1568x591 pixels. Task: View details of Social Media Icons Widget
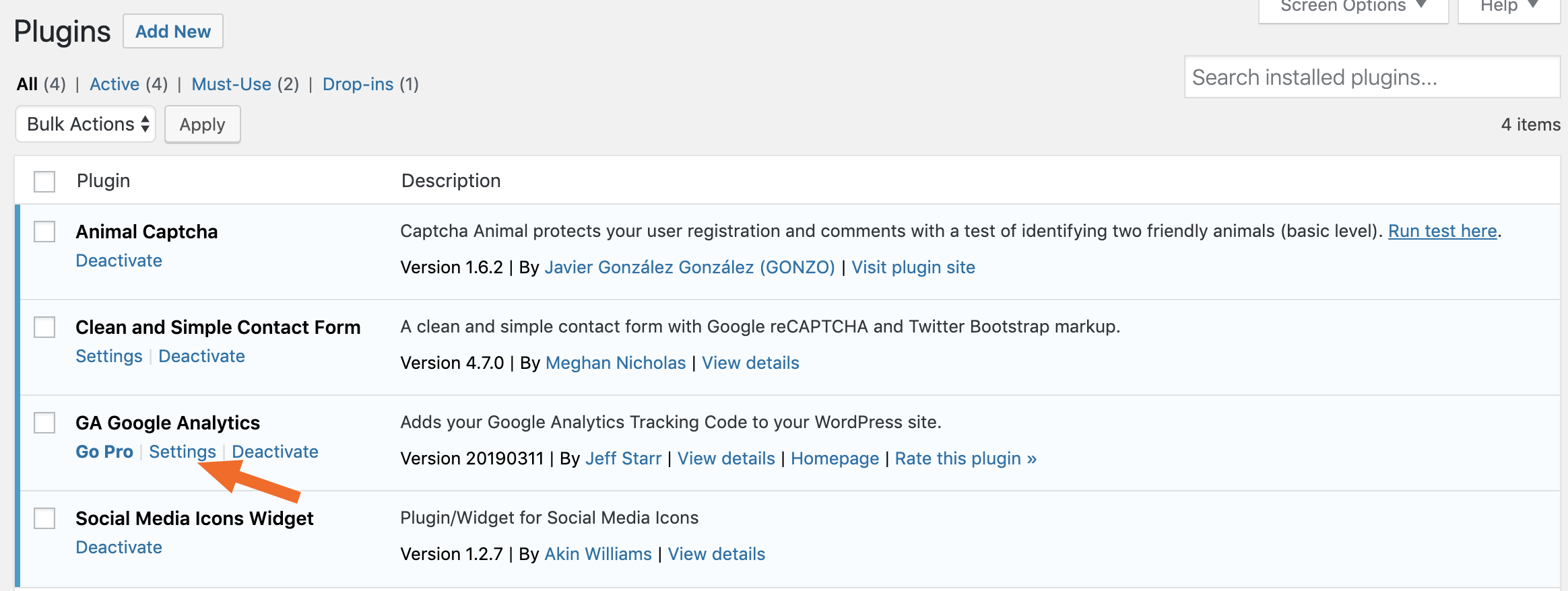(717, 554)
